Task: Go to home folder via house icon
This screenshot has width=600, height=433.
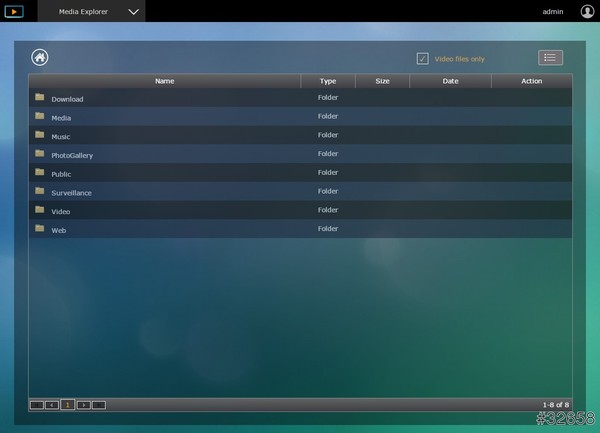Action: coord(40,58)
